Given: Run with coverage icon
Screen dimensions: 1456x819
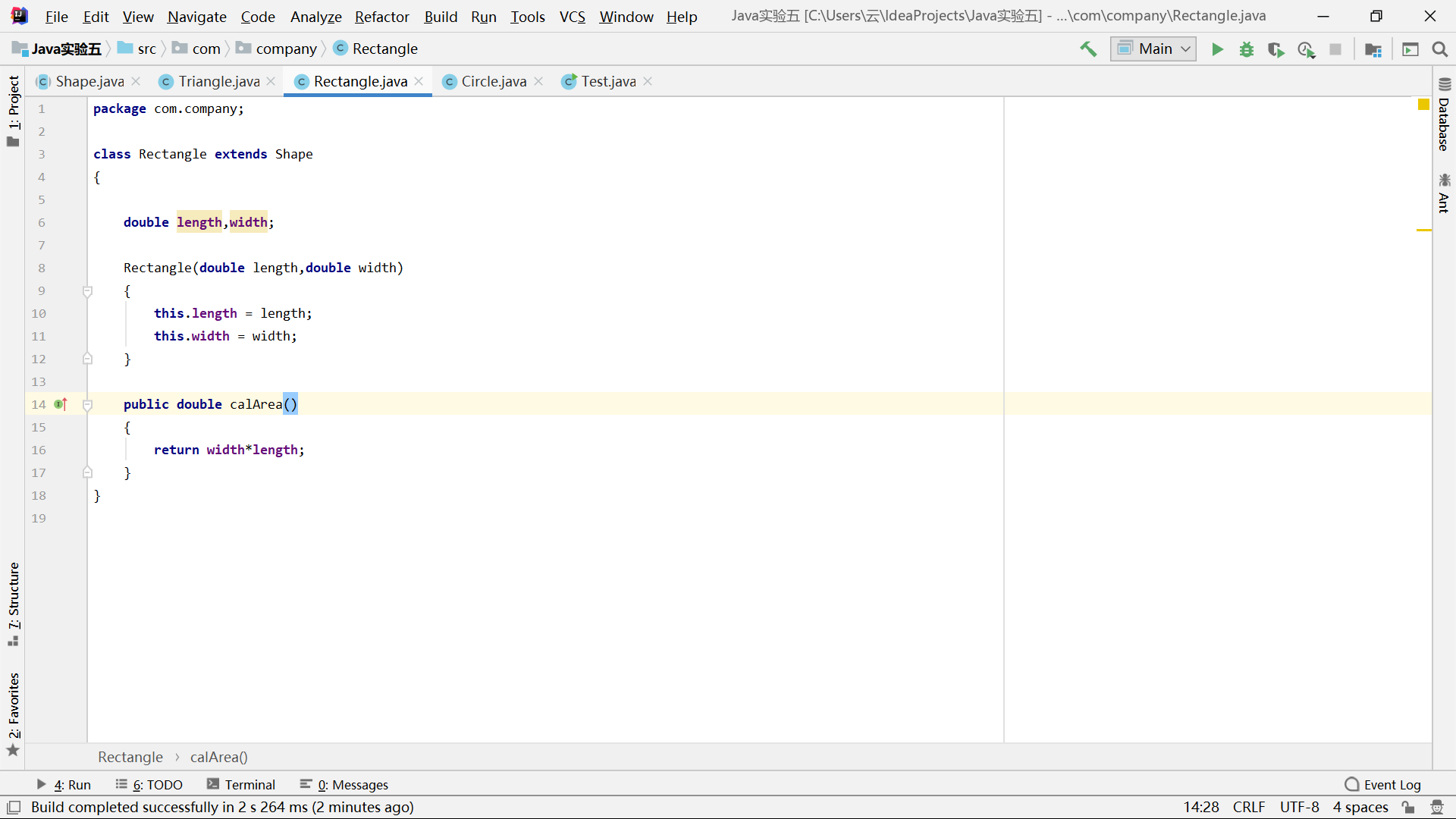Looking at the screenshot, I should point(1276,49).
